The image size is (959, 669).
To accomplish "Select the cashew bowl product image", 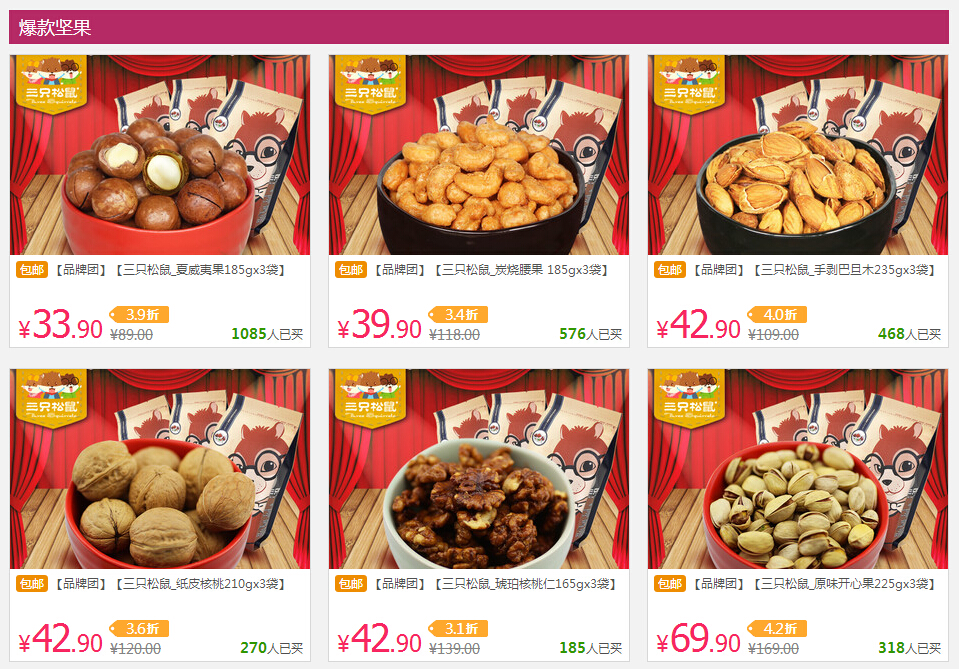I will coord(479,155).
